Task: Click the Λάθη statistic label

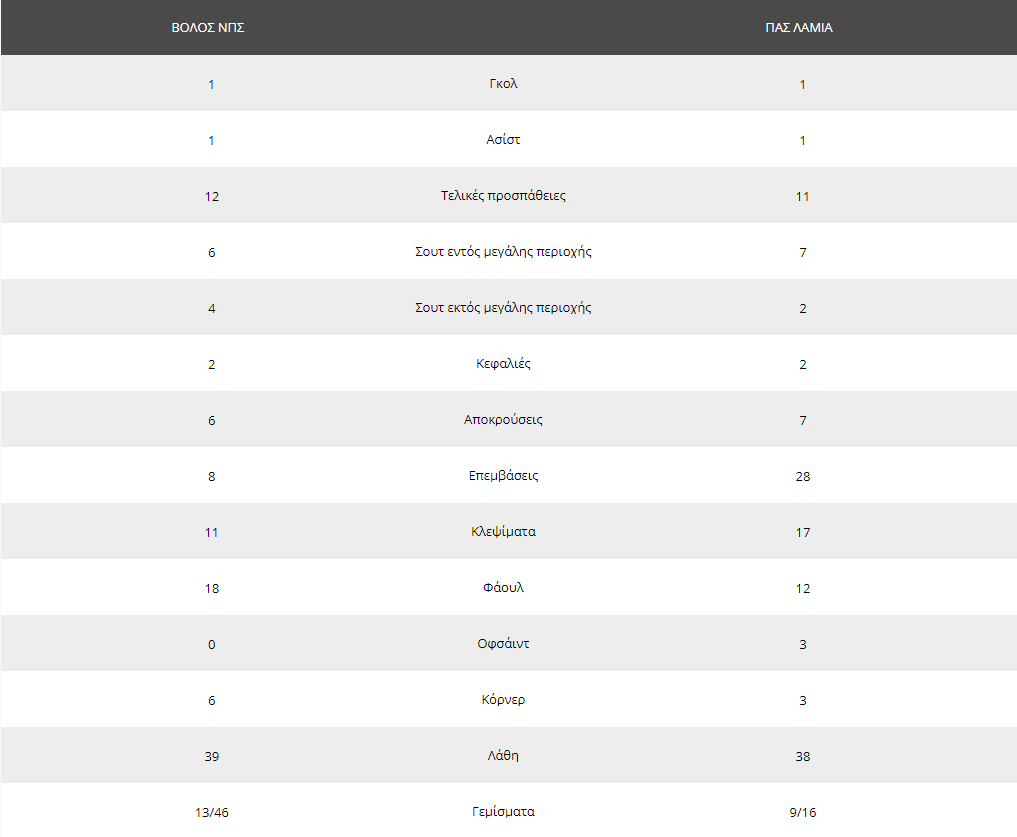Action: 503,756
